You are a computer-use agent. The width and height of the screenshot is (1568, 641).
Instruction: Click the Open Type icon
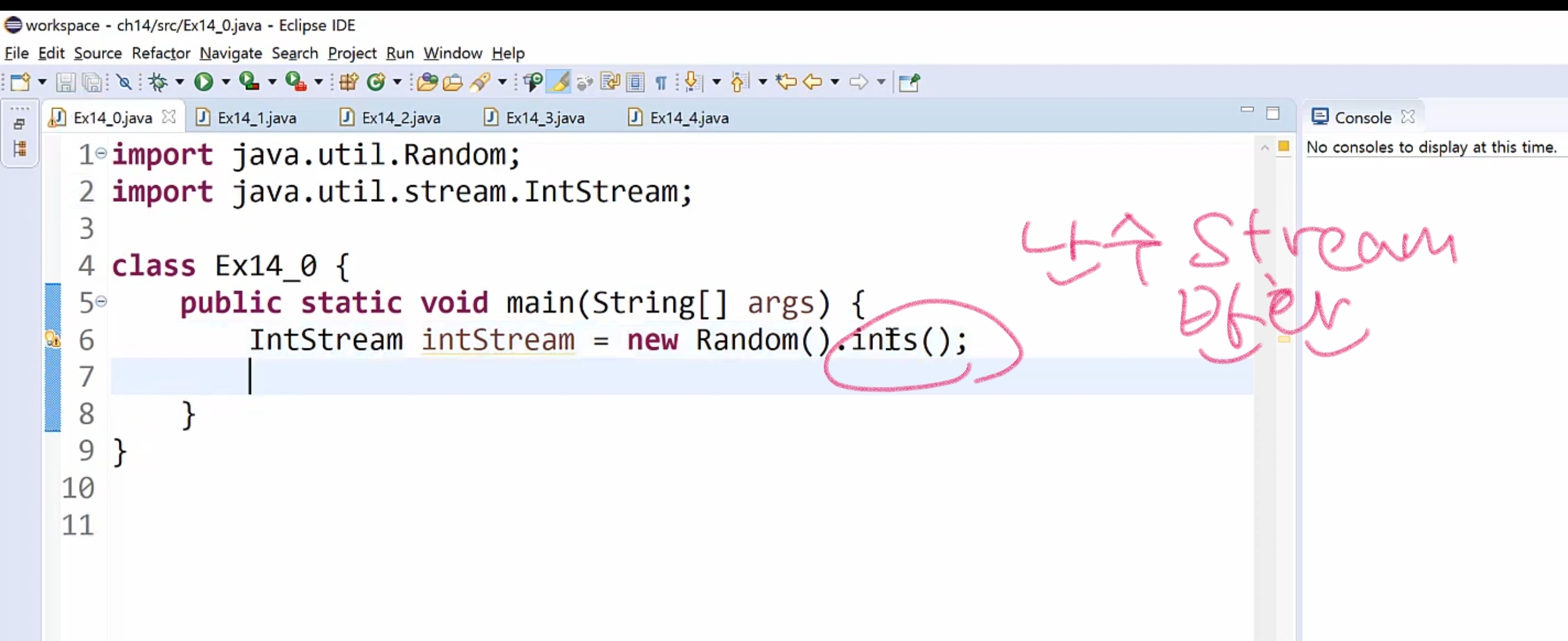point(427,81)
